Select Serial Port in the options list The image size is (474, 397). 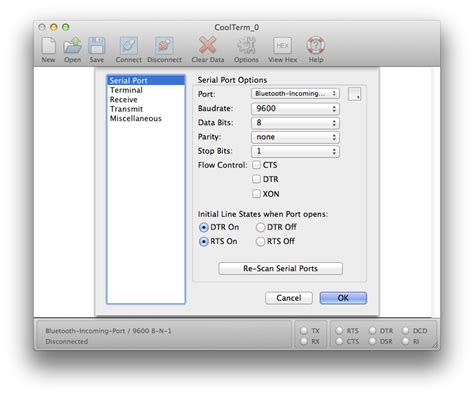146,80
